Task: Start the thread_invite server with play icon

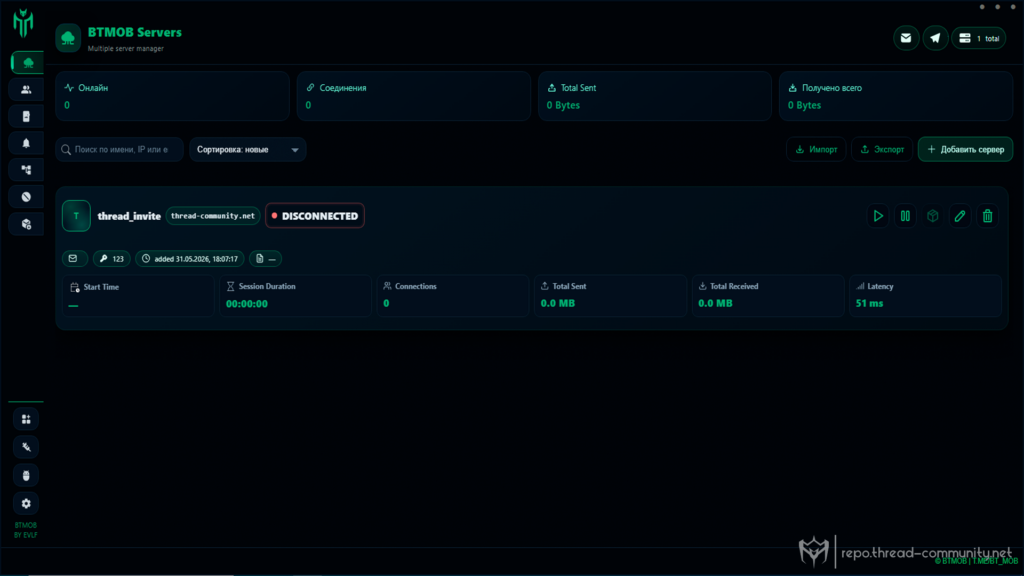Action: pyautogui.click(x=878, y=216)
